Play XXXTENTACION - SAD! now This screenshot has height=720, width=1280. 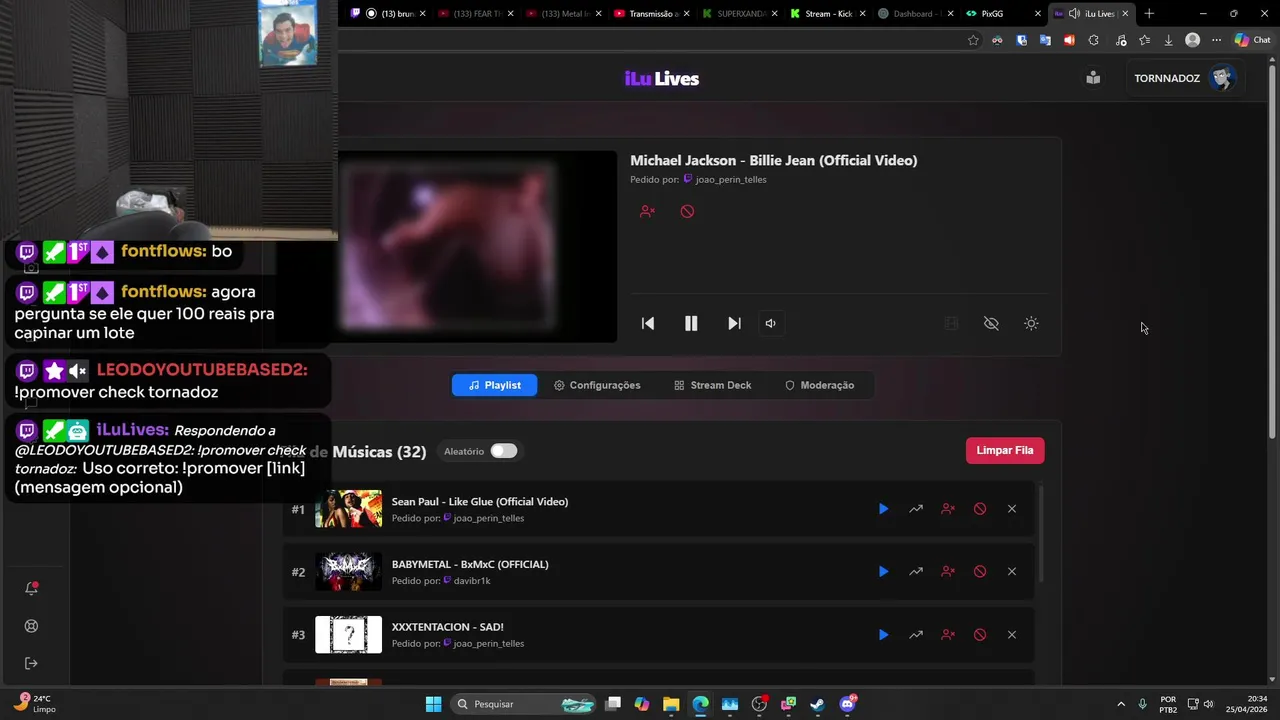tap(883, 635)
